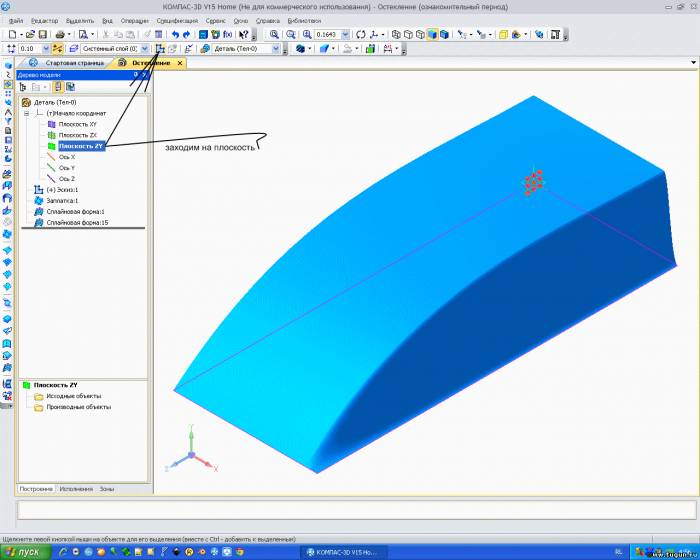700x560 pixels.
Task: Open the Файл menu
Action: pyautogui.click(x=16, y=21)
